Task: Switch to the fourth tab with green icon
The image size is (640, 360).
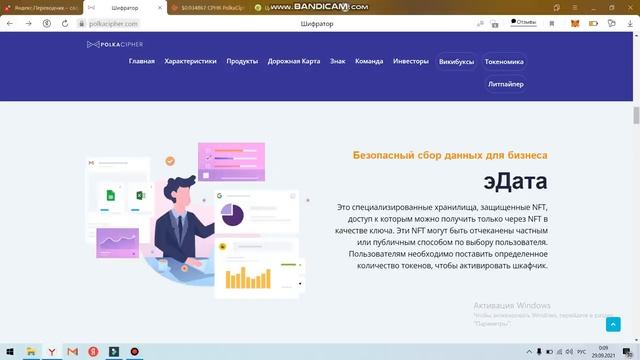Action: 258,8
